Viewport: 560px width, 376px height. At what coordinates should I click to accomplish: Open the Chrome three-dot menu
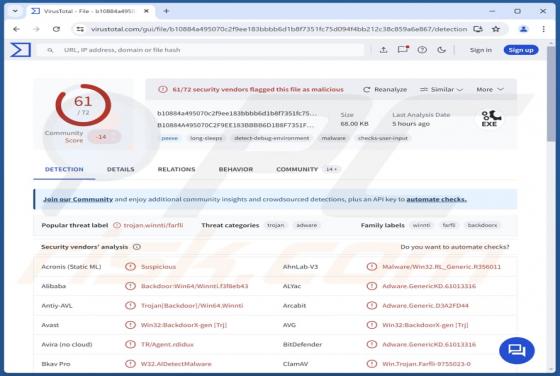click(544, 29)
